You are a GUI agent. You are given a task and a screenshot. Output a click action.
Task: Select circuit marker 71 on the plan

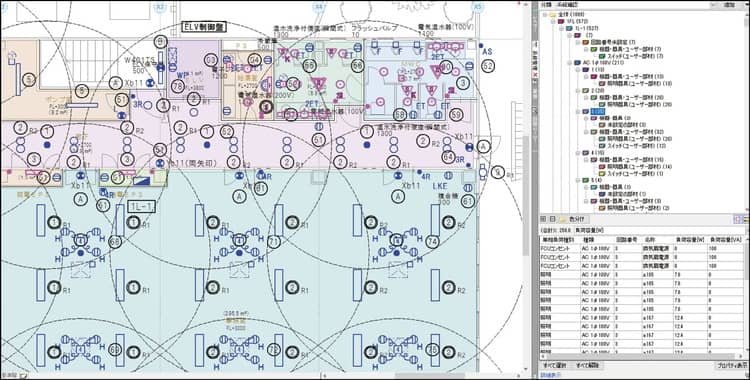coord(274,242)
